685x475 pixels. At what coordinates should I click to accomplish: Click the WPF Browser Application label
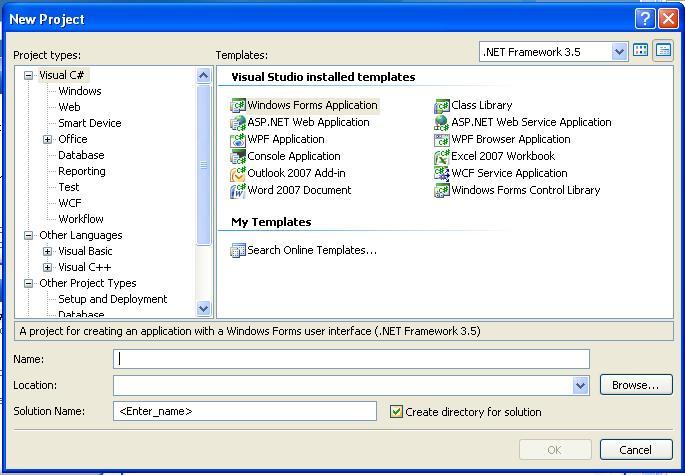click(511, 139)
